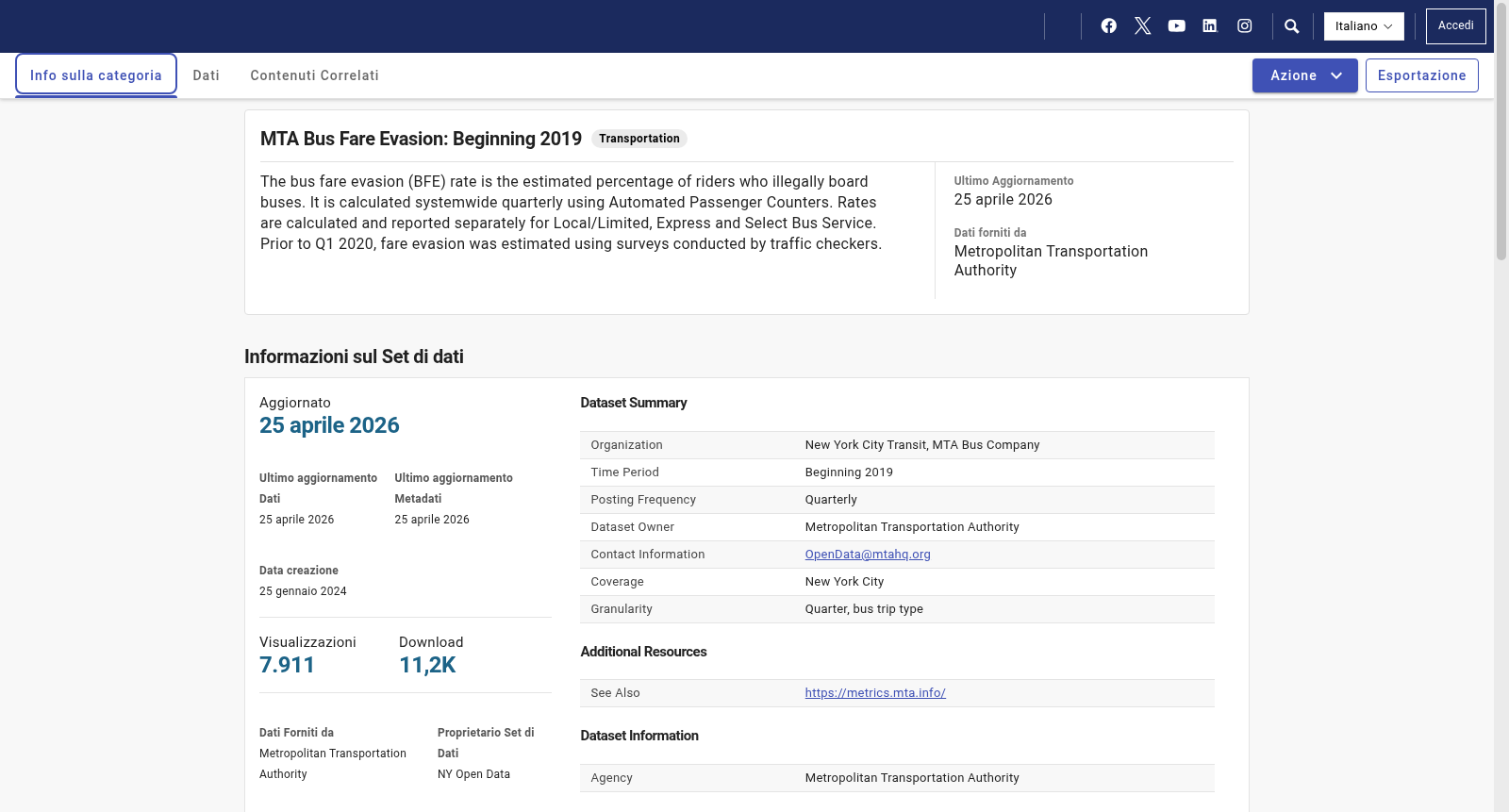This screenshot has width=1509, height=812.
Task: Open the Azione dropdown menu
Action: coord(1305,75)
